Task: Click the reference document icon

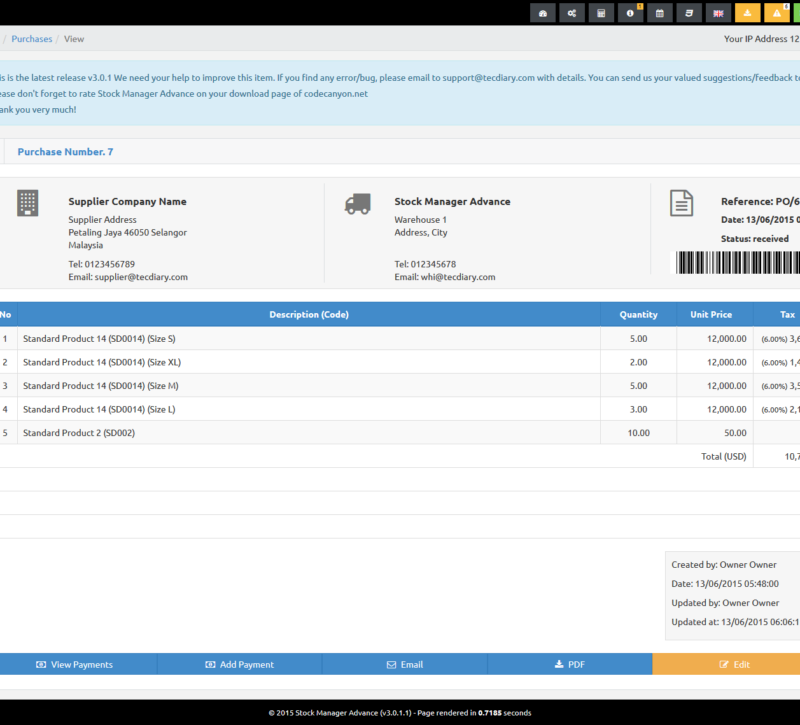Action: 681,203
